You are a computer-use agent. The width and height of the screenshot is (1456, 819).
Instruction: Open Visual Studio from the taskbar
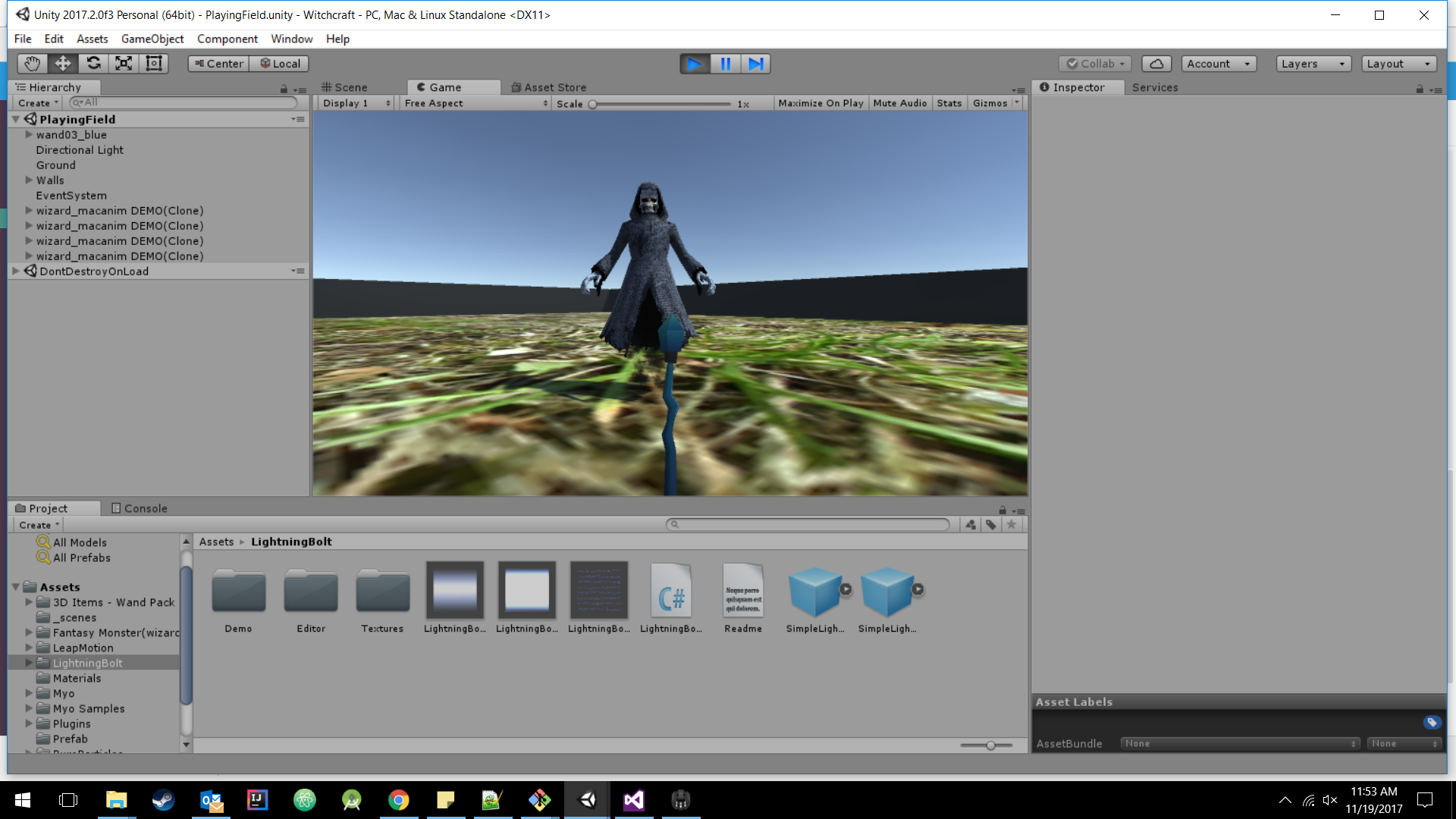[633, 800]
